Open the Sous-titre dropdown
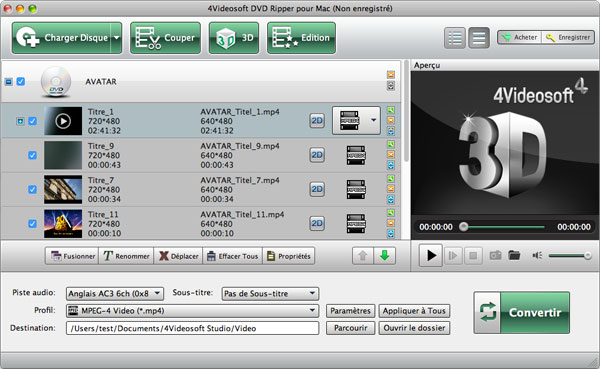The image size is (600, 369). coord(270,294)
